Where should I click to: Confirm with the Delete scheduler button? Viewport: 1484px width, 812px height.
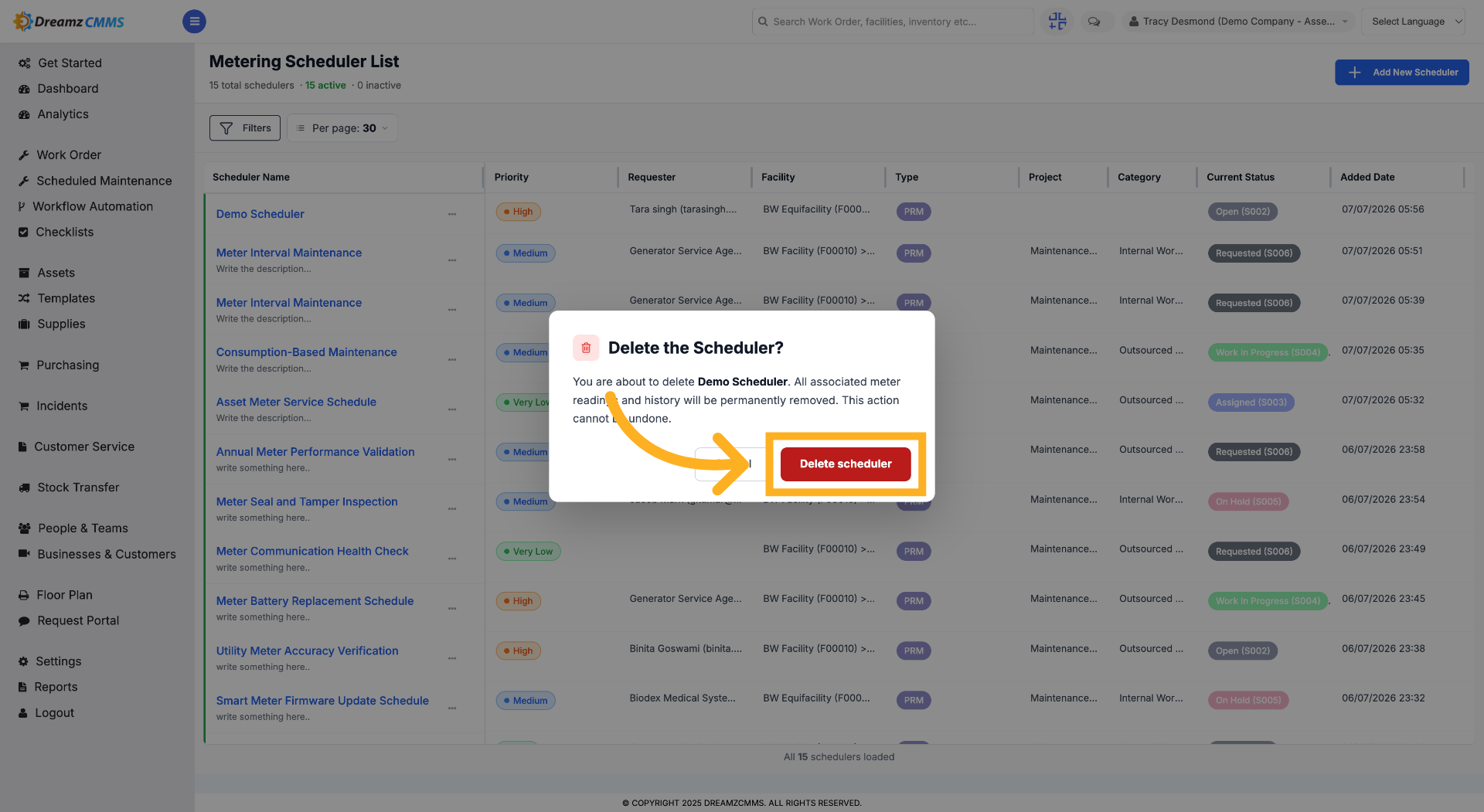(846, 464)
